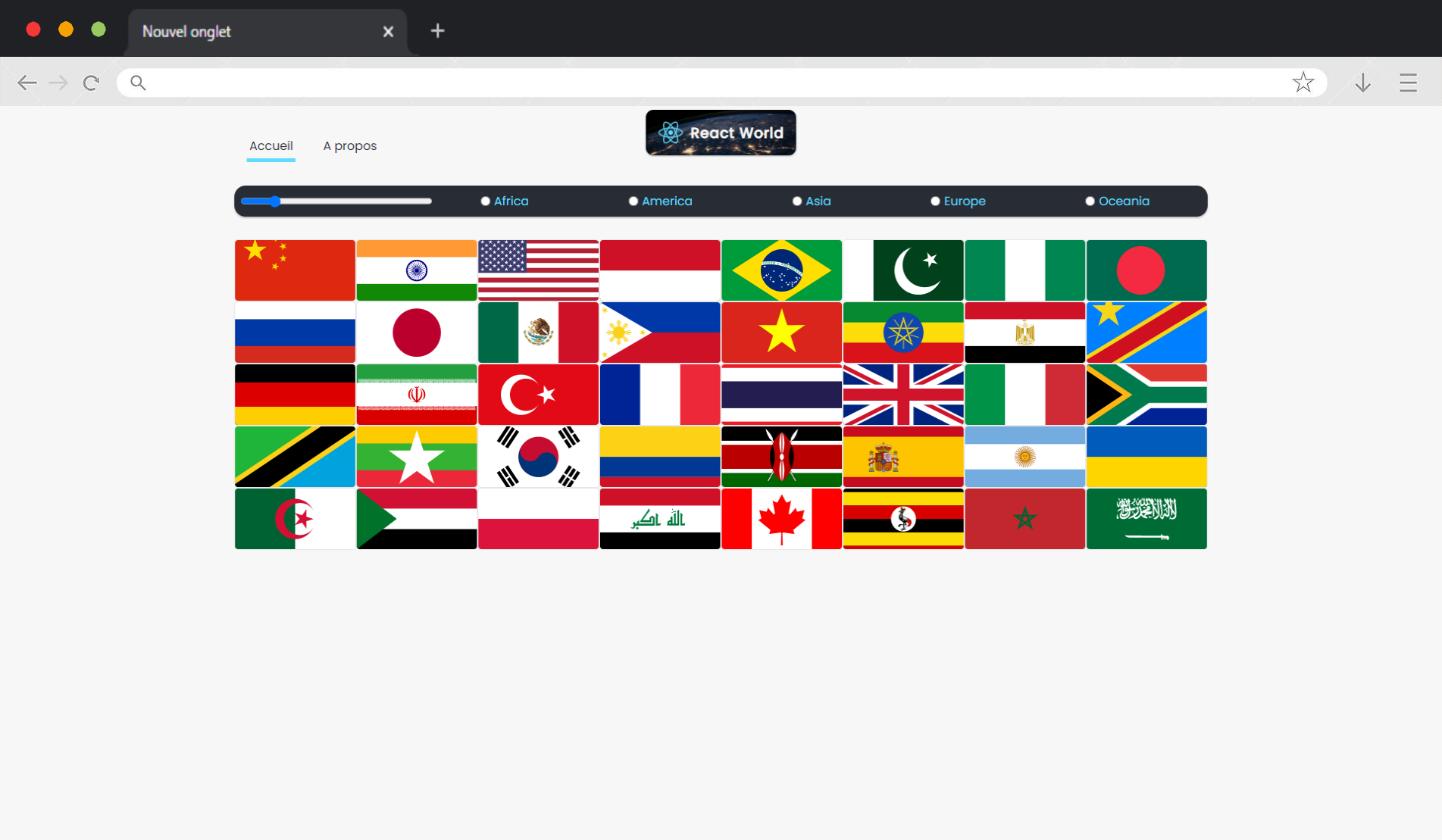Select the Asia radio button

click(797, 201)
